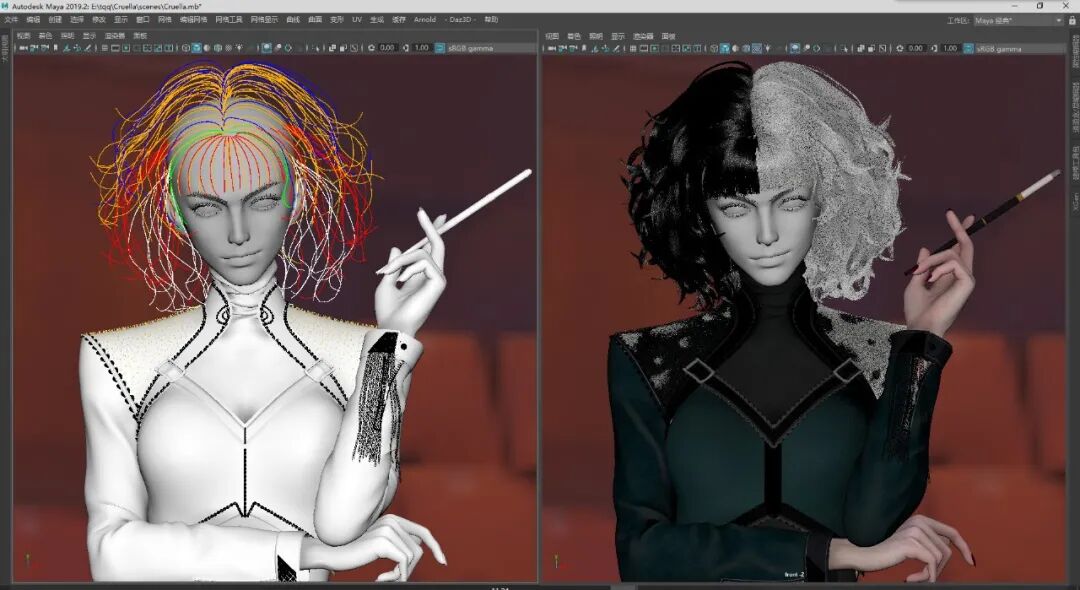Click the safe action icon in left viewport
1080x590 pixels.
tap(158, 48)
